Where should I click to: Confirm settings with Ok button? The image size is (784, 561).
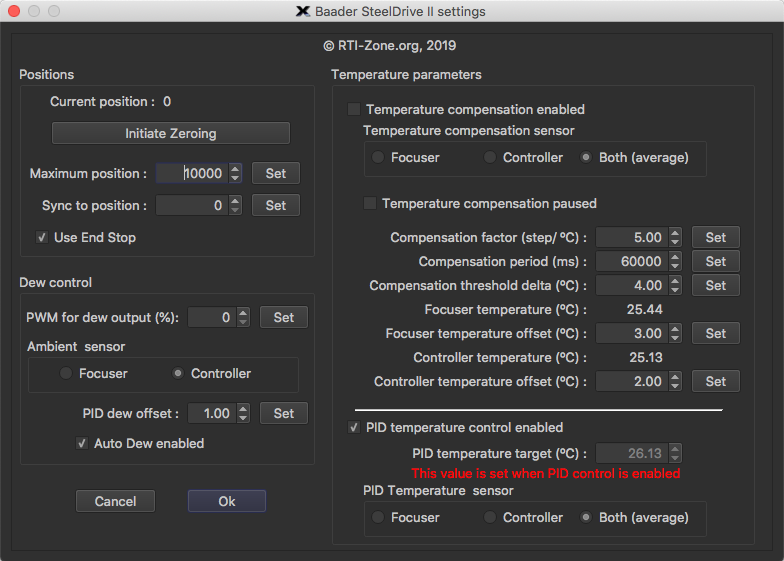pyautogui.click(x=226, y=501)
